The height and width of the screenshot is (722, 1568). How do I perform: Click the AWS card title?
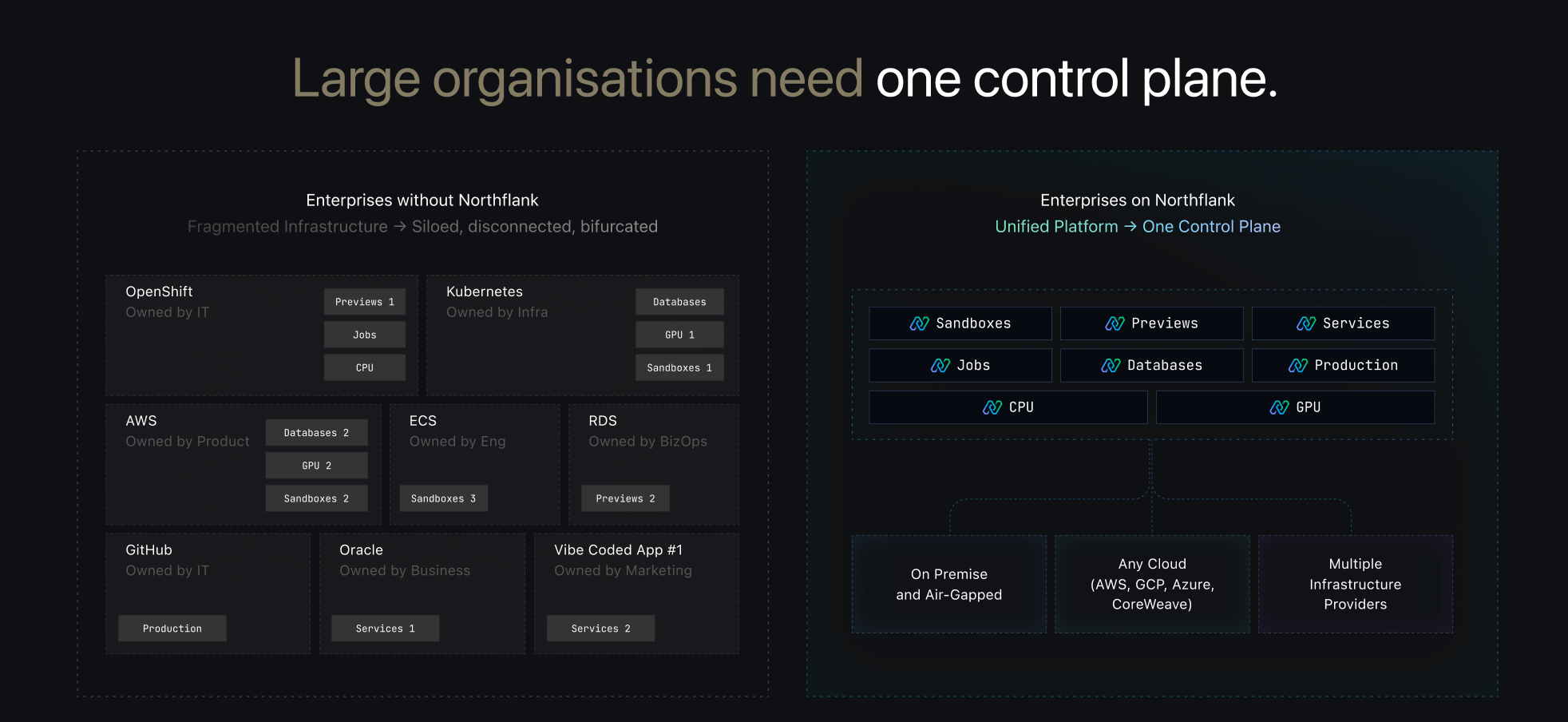point(141,421)
